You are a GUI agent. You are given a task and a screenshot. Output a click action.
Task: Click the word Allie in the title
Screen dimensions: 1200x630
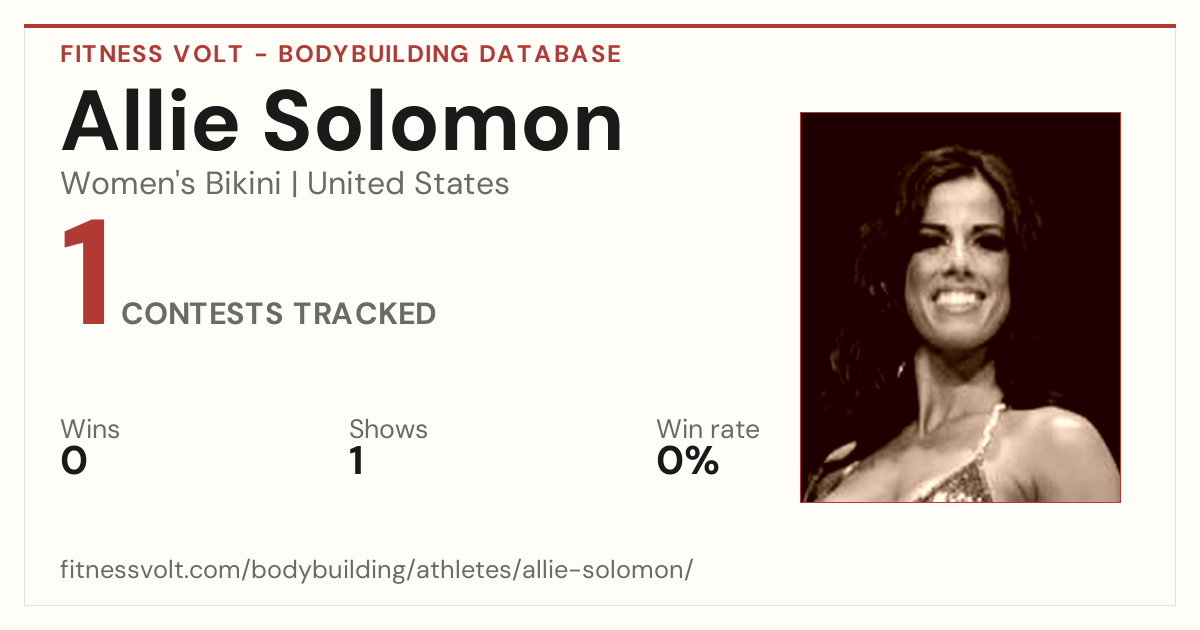(151, 121)
